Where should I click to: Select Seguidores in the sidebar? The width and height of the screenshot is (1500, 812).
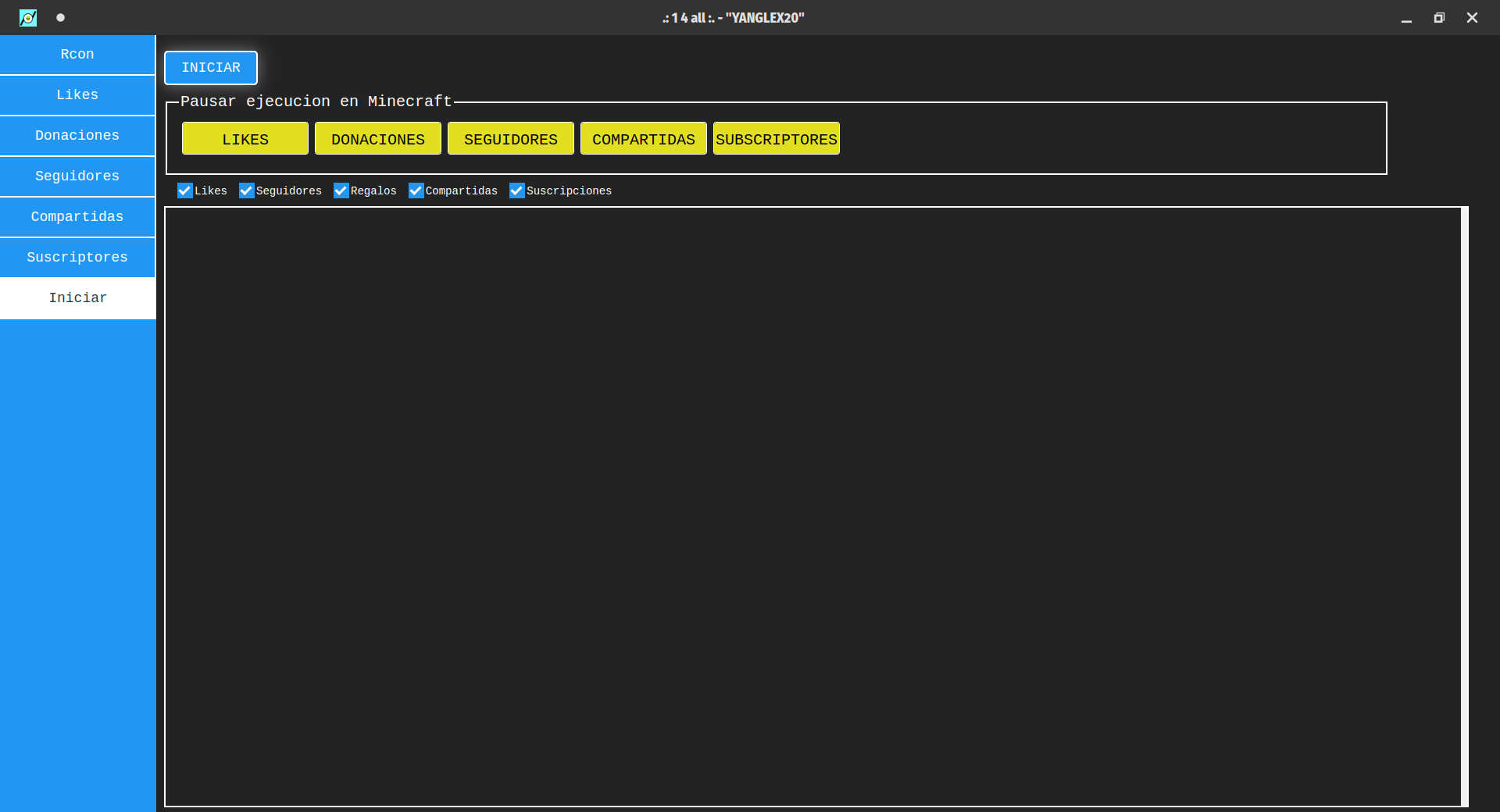77,176
